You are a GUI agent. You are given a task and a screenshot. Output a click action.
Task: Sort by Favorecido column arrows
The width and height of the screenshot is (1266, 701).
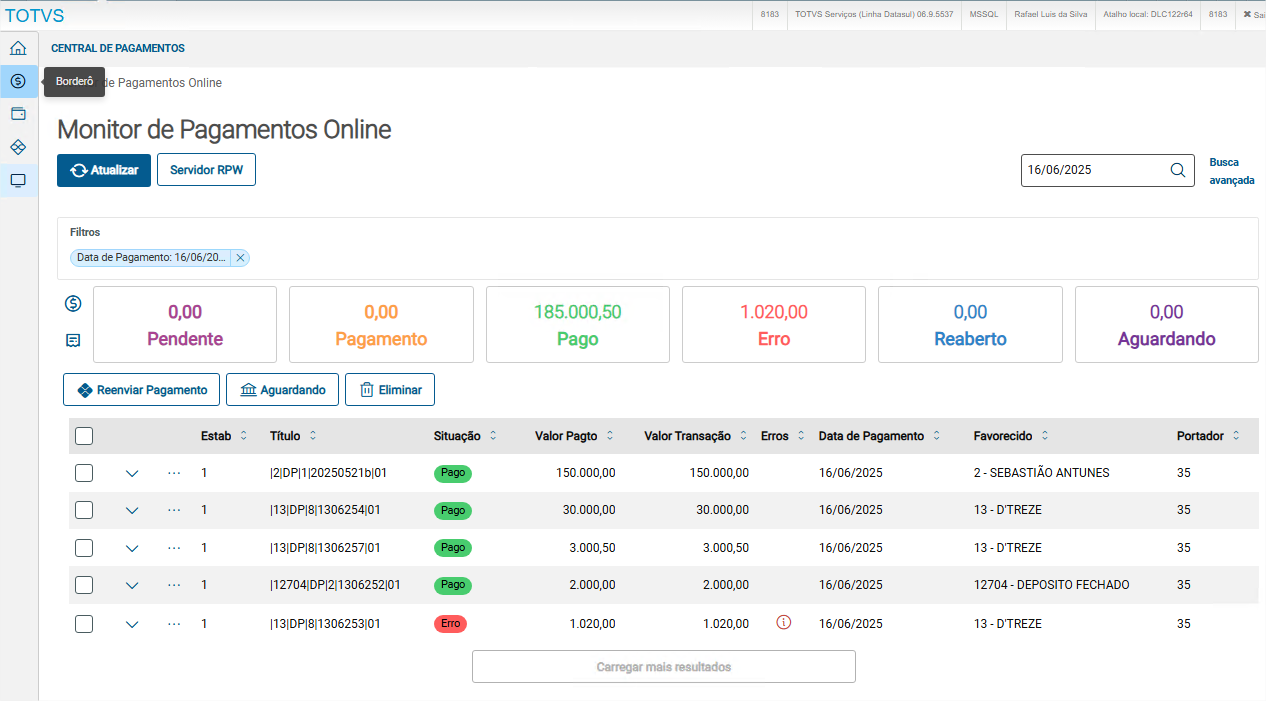click(x=1045, y=436)
